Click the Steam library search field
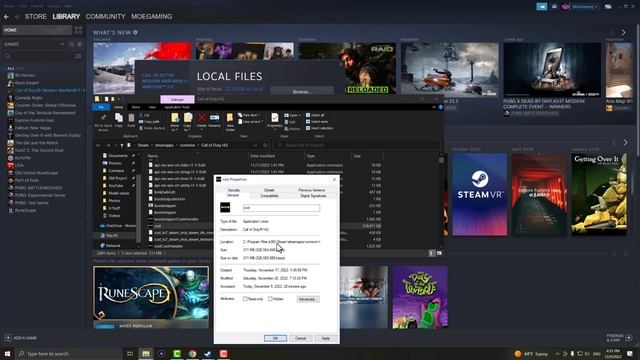 pyautogui.click(x=38, y=56)
